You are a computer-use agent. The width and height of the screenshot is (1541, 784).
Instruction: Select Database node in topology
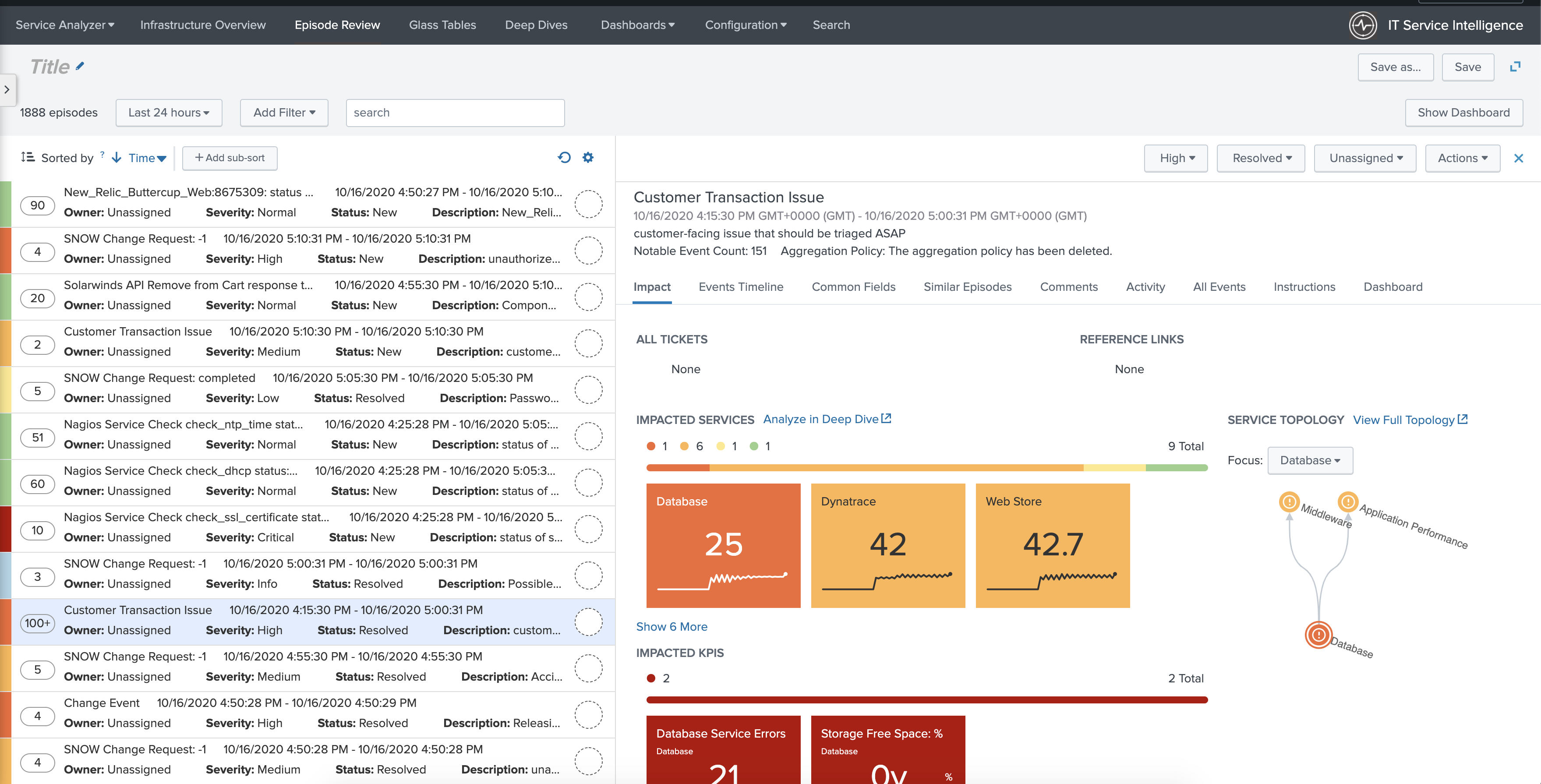1318,635
